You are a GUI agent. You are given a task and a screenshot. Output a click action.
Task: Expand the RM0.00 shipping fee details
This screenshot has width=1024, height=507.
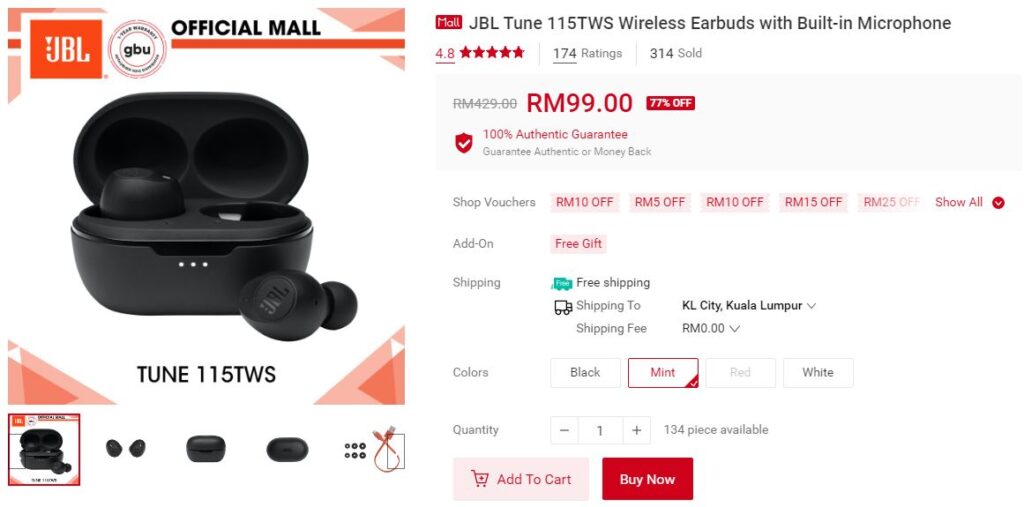click(x=711, y=329)
